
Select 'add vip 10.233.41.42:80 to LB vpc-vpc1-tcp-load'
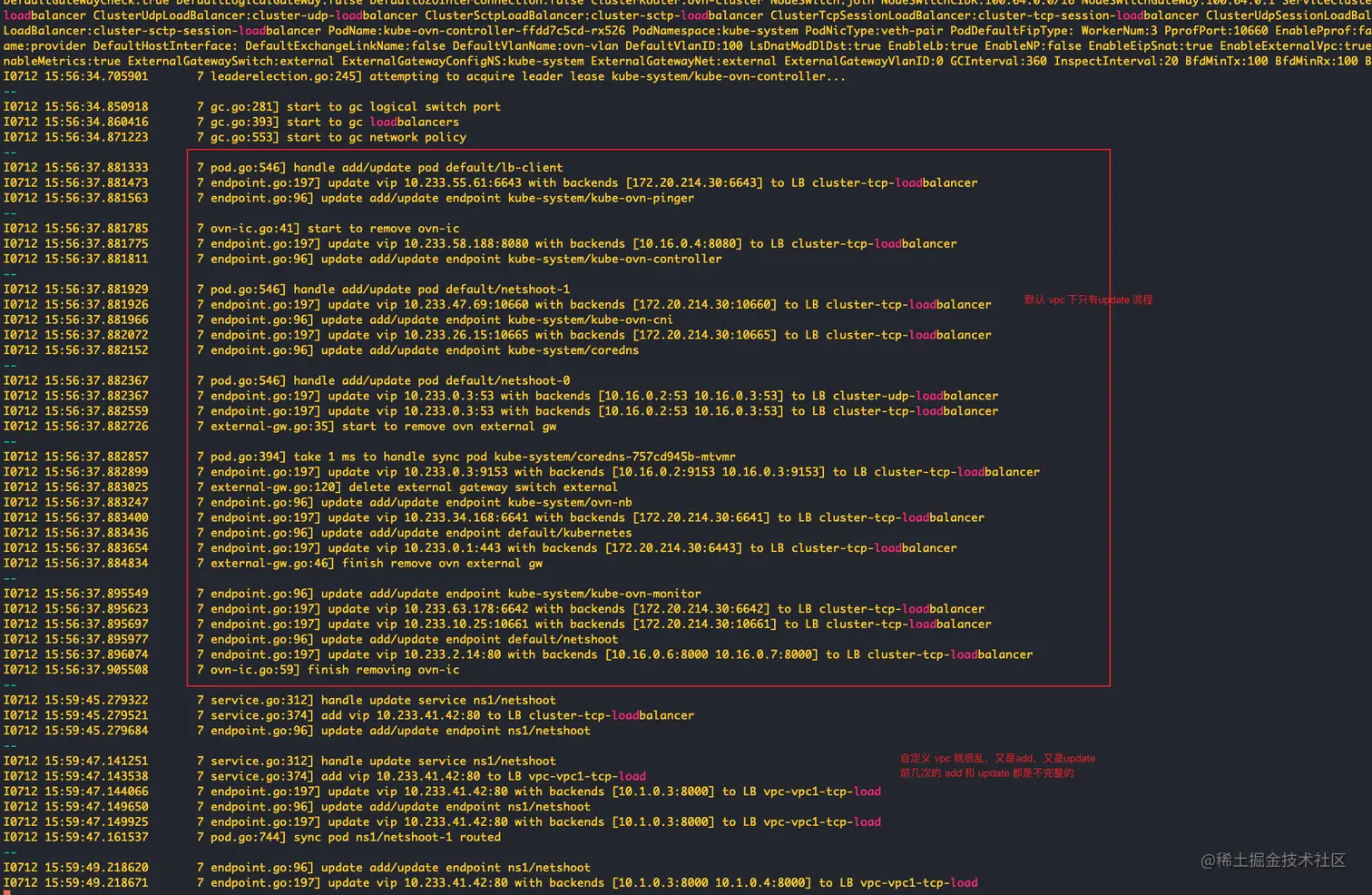[x=325, y=776]
